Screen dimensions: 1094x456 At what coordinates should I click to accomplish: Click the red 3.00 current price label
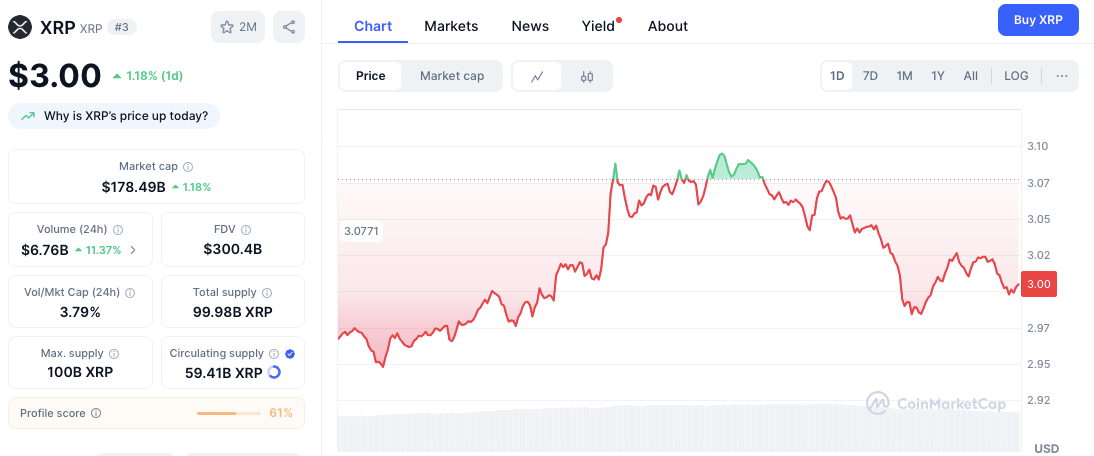click(1039, 285)
